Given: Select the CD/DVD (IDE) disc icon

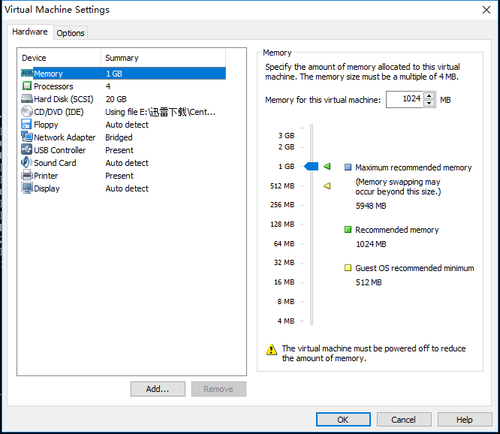Looking at the screenshot, I should pos(27,111).
